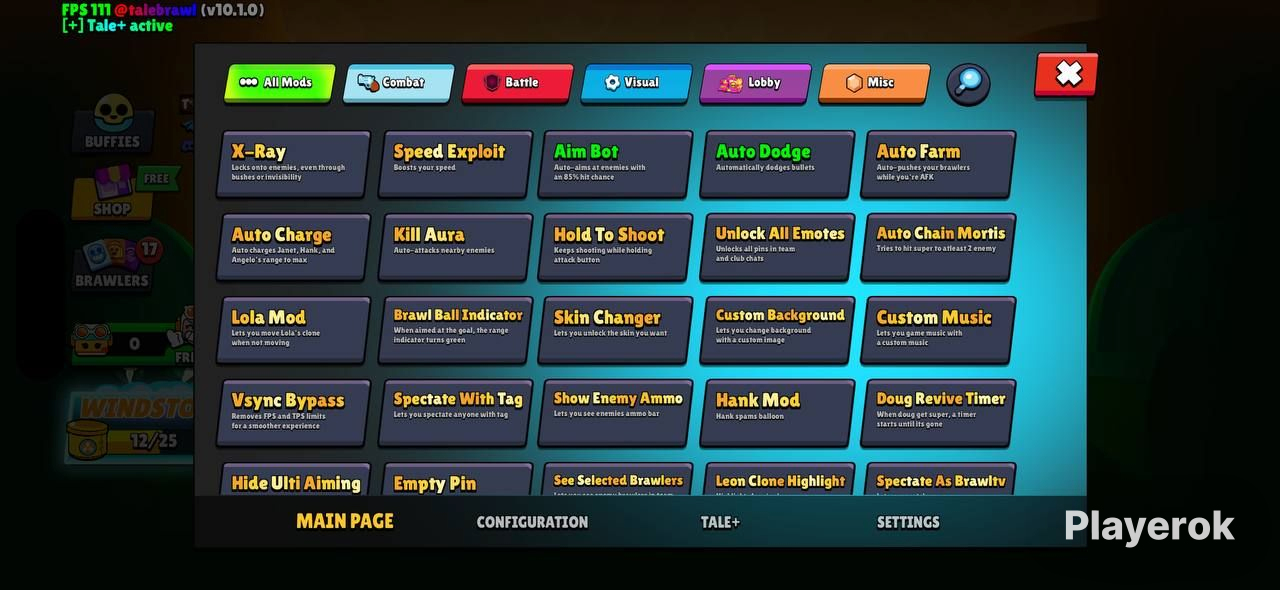Open the SETTINGS section
Screen dimensions: 1280x590
[x=908, y=522]
